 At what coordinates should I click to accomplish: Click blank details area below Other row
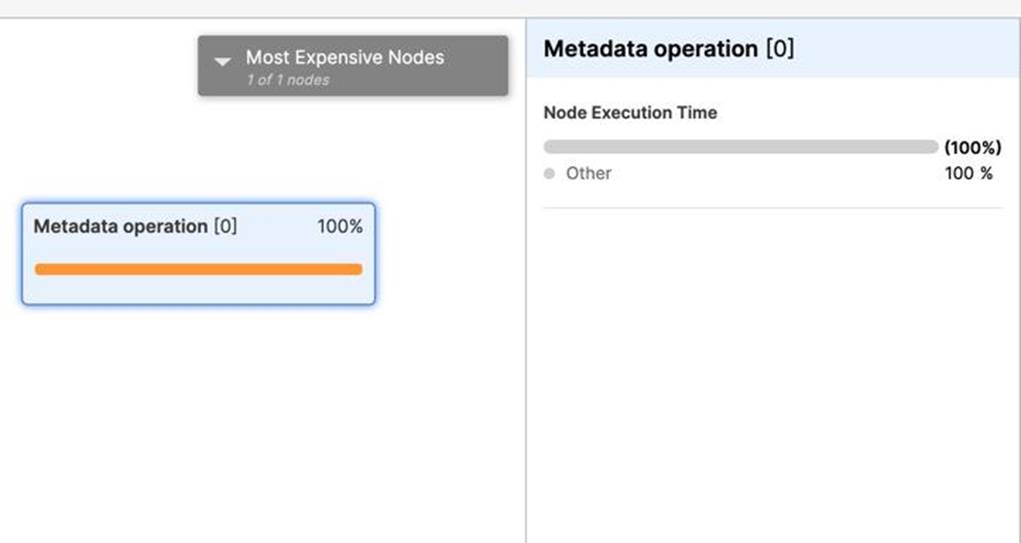point(772,380)
